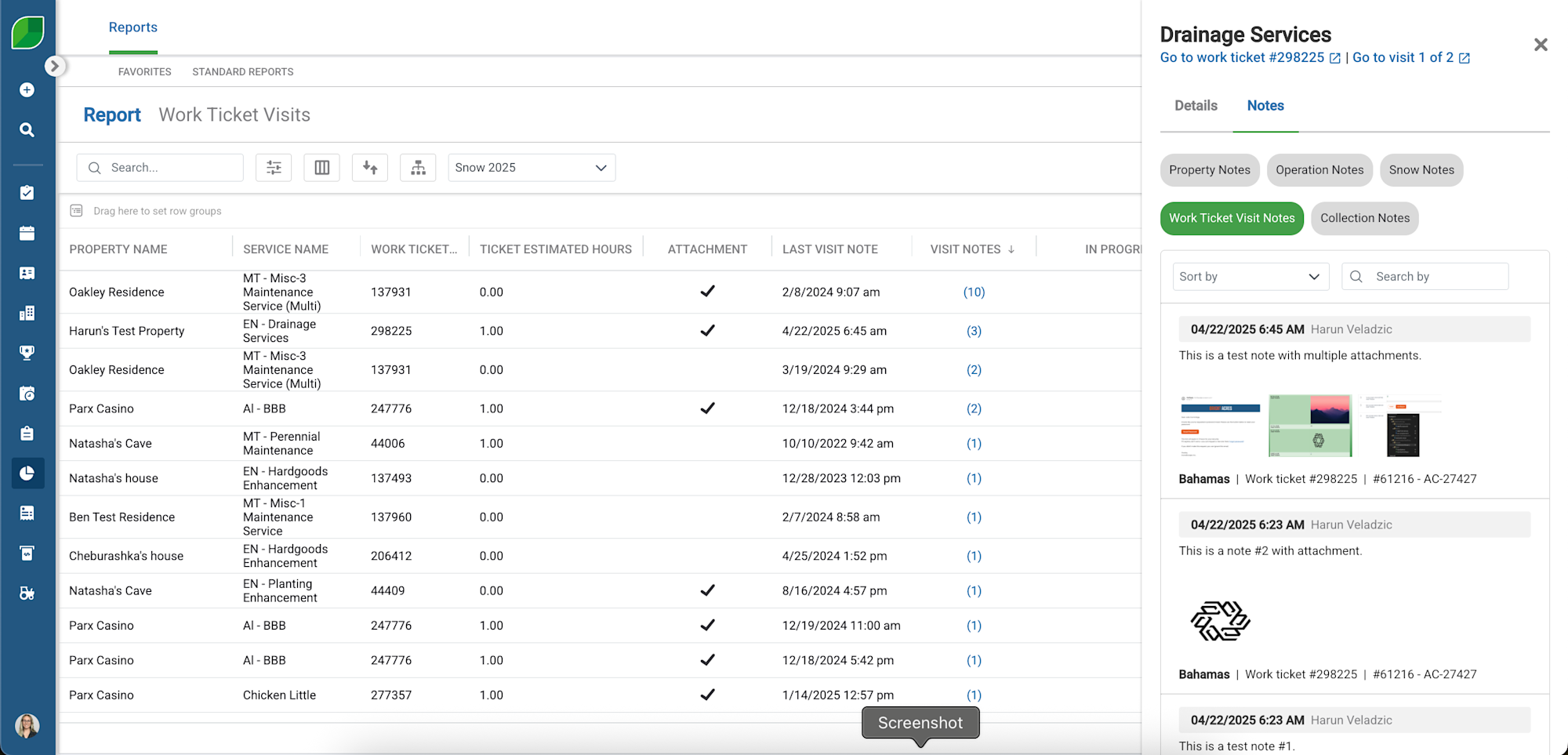
Task: Open the Sort by dropdown in Notes
Action: pyautogui.click(x=1251, y=277)
